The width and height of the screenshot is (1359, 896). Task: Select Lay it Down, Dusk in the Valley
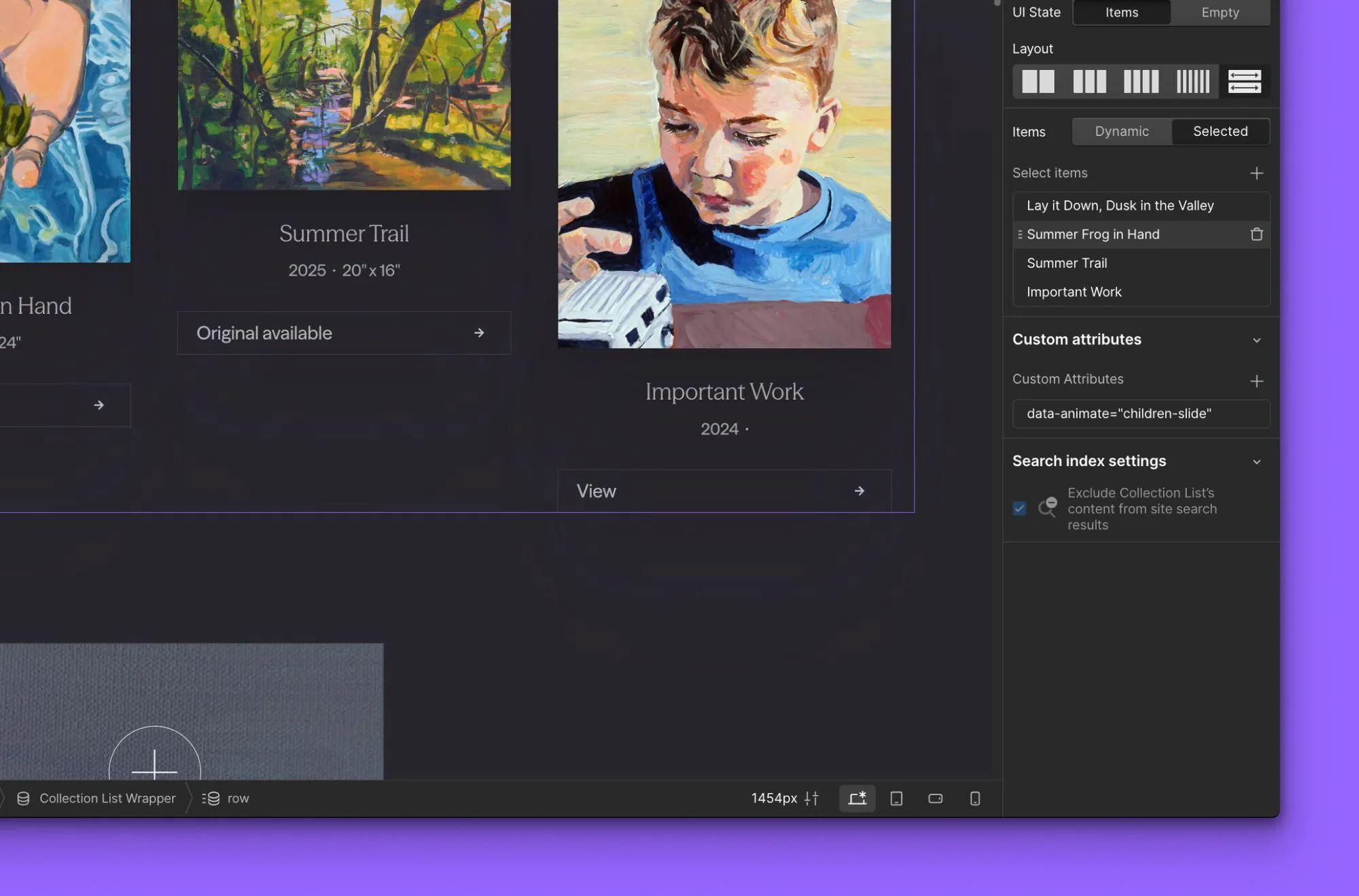click(x=1141, y=206)
